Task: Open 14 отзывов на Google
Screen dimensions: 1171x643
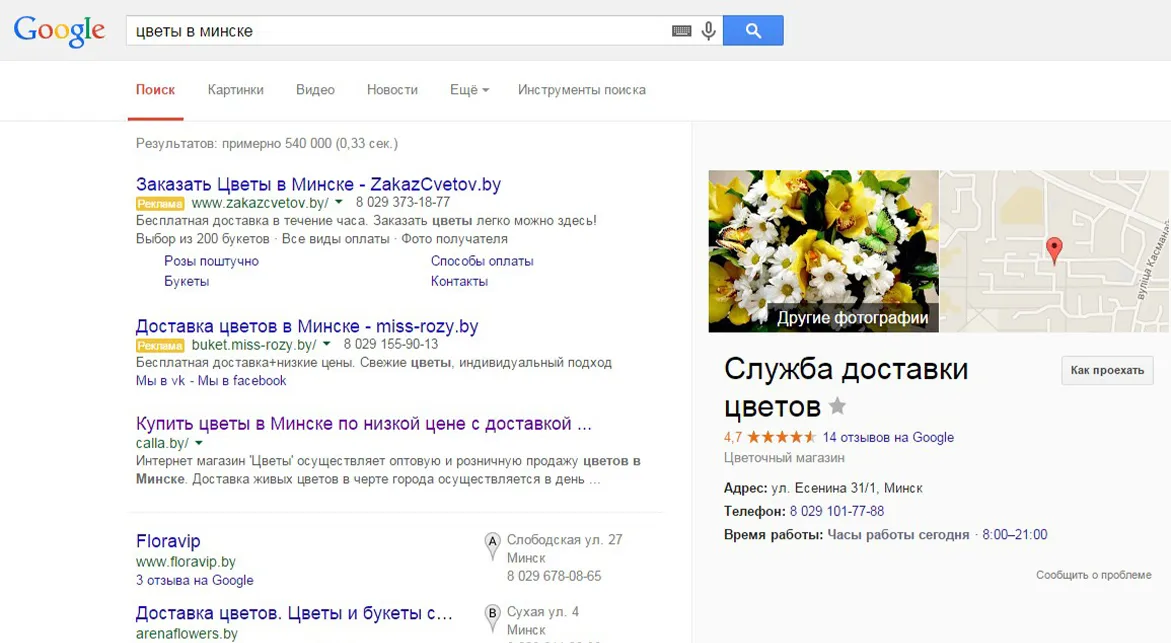Action: (888, 437)
